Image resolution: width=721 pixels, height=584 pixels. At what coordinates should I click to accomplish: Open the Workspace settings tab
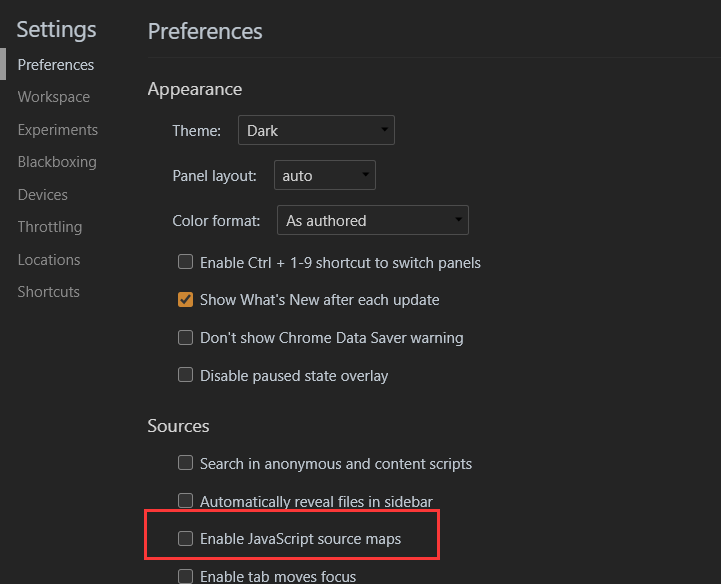(x=54, y=97)
